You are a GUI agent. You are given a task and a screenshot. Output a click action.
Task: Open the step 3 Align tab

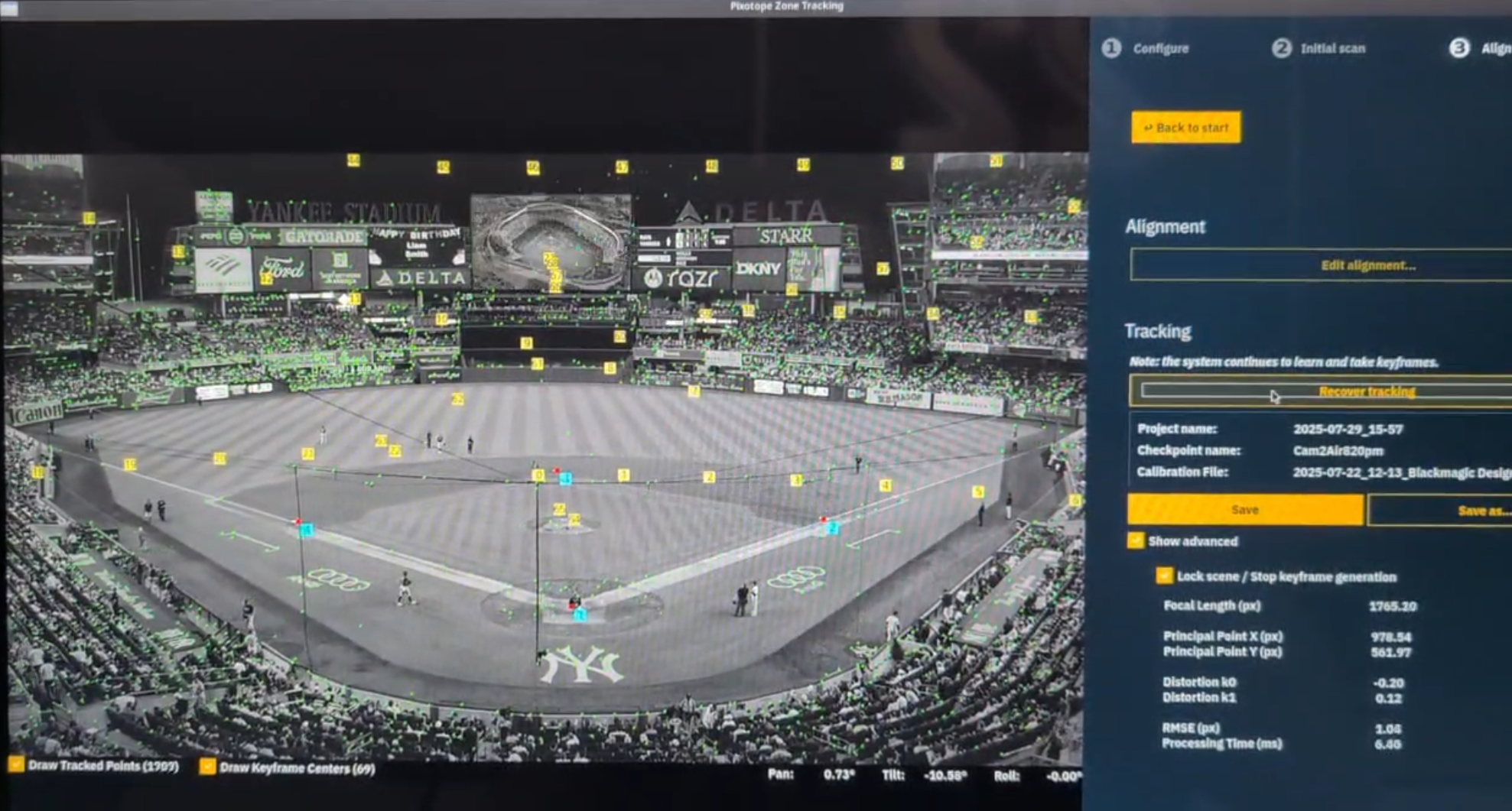(x=1482, y=48)
